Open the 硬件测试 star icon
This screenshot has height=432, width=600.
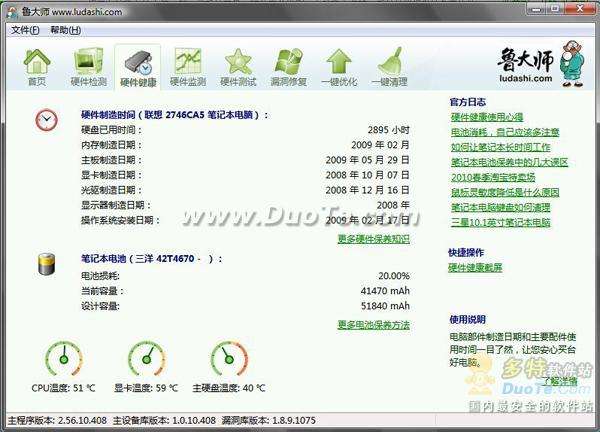click(238, 67)
